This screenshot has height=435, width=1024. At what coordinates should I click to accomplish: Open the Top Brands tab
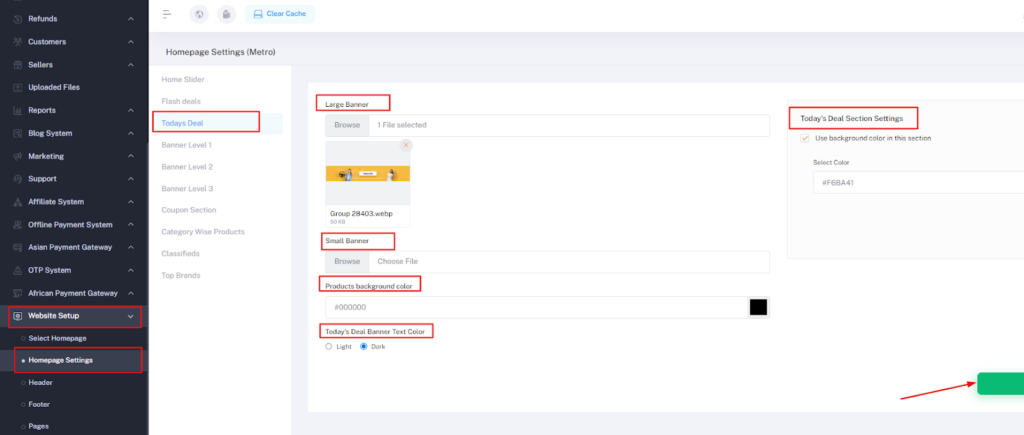point(181,276)
